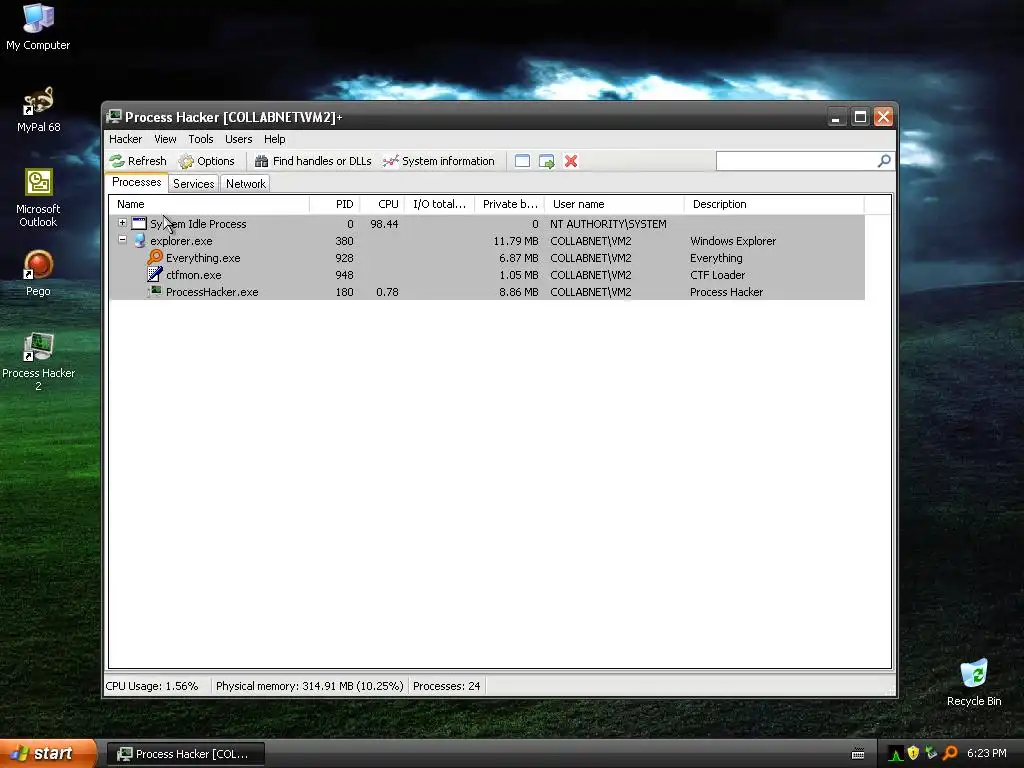Image resolution: width=1024 pixels, height=768 pixels.
Task: Click the ProcessHacker.exe row icon
Action: (x=155, y=291)
